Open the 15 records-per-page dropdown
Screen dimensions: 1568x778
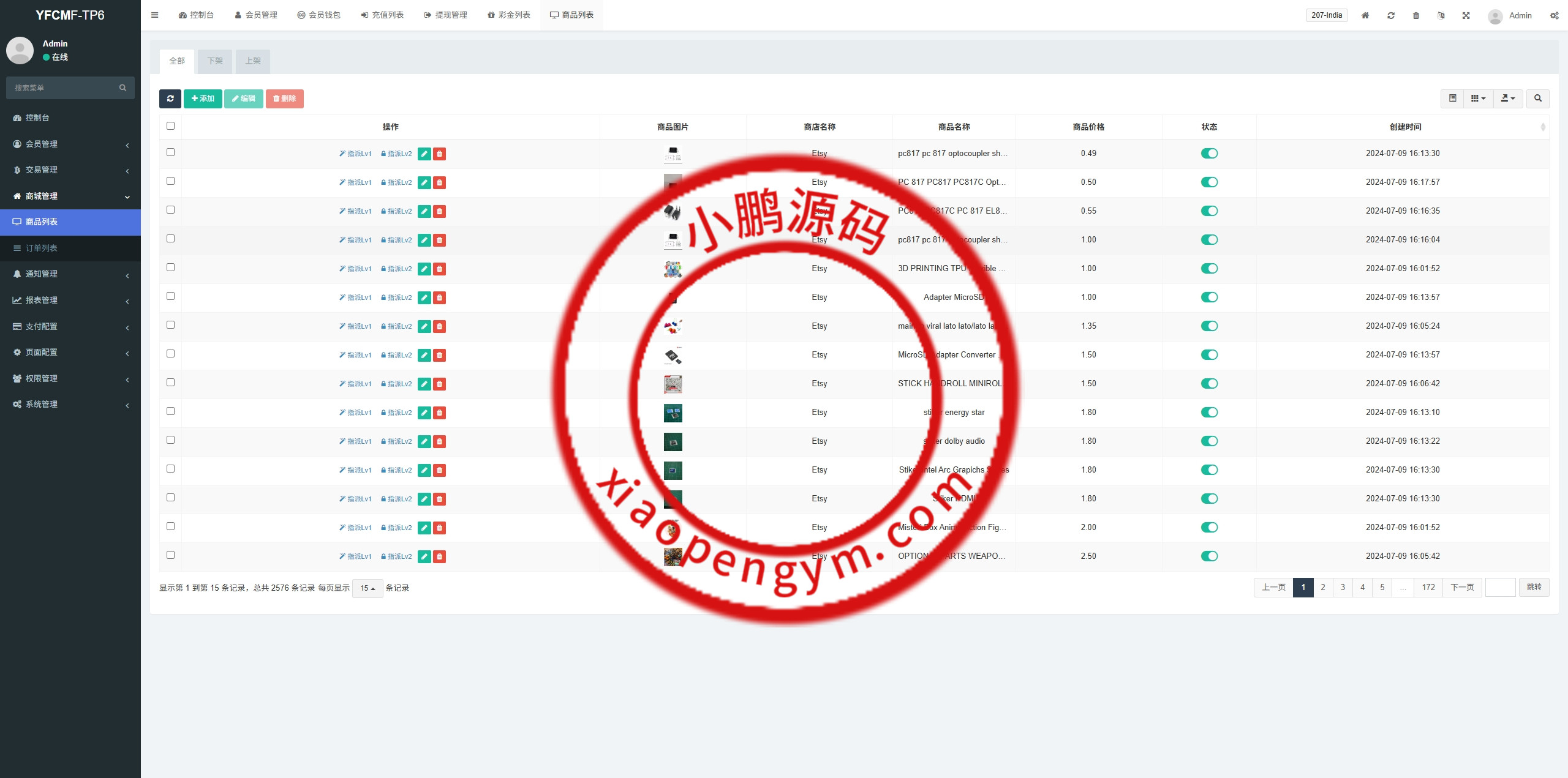pyautogui.click(x=367, y=588)
